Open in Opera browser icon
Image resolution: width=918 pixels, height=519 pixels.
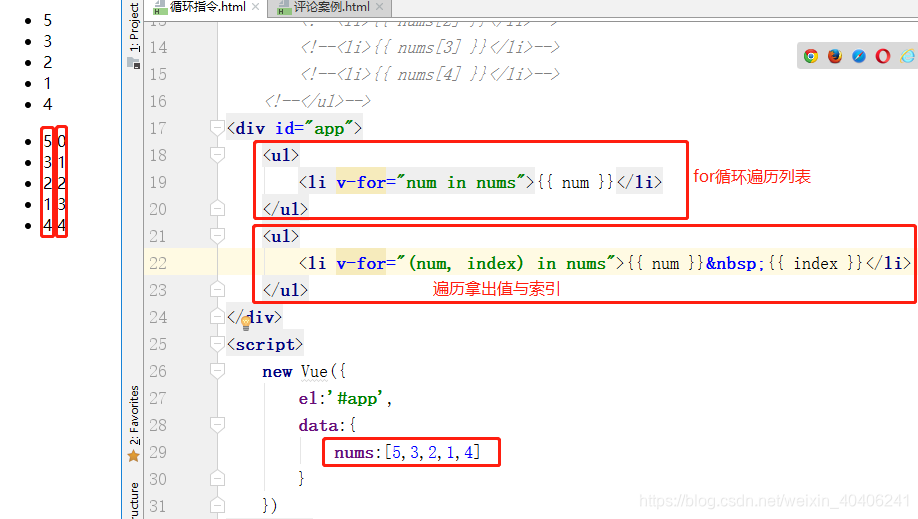coord(883,56)
